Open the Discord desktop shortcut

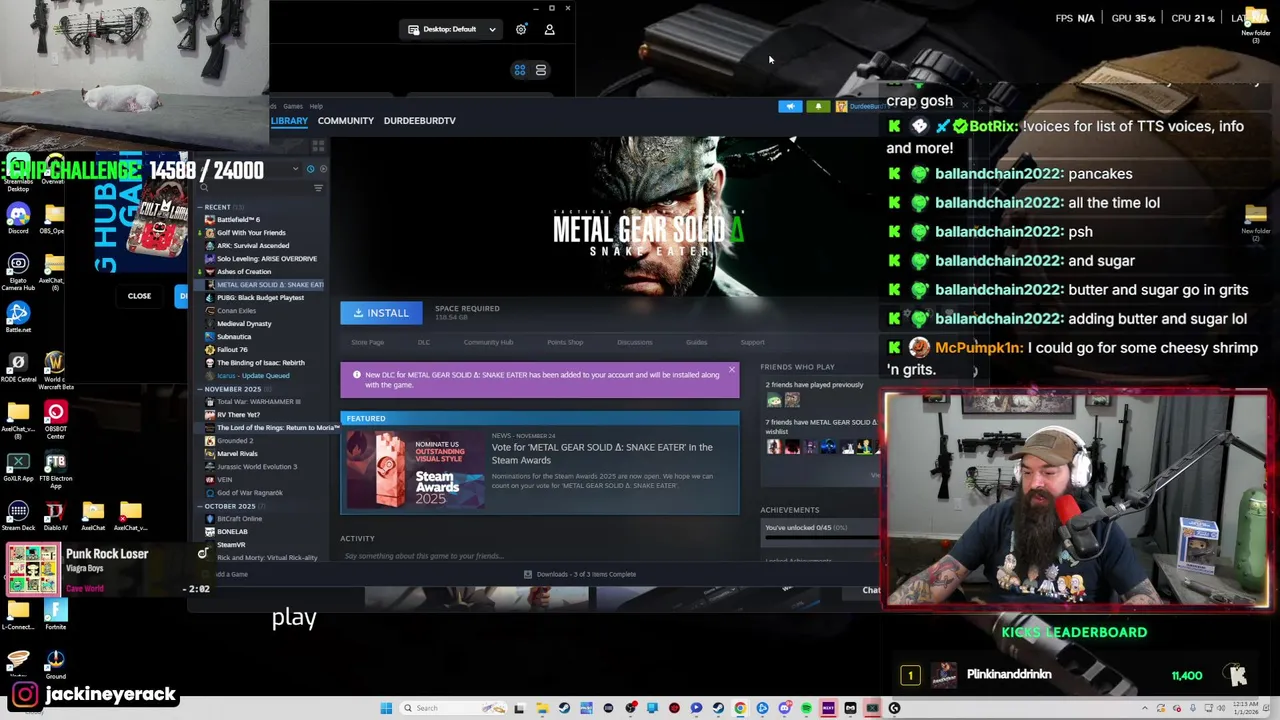tap(18, 219)
